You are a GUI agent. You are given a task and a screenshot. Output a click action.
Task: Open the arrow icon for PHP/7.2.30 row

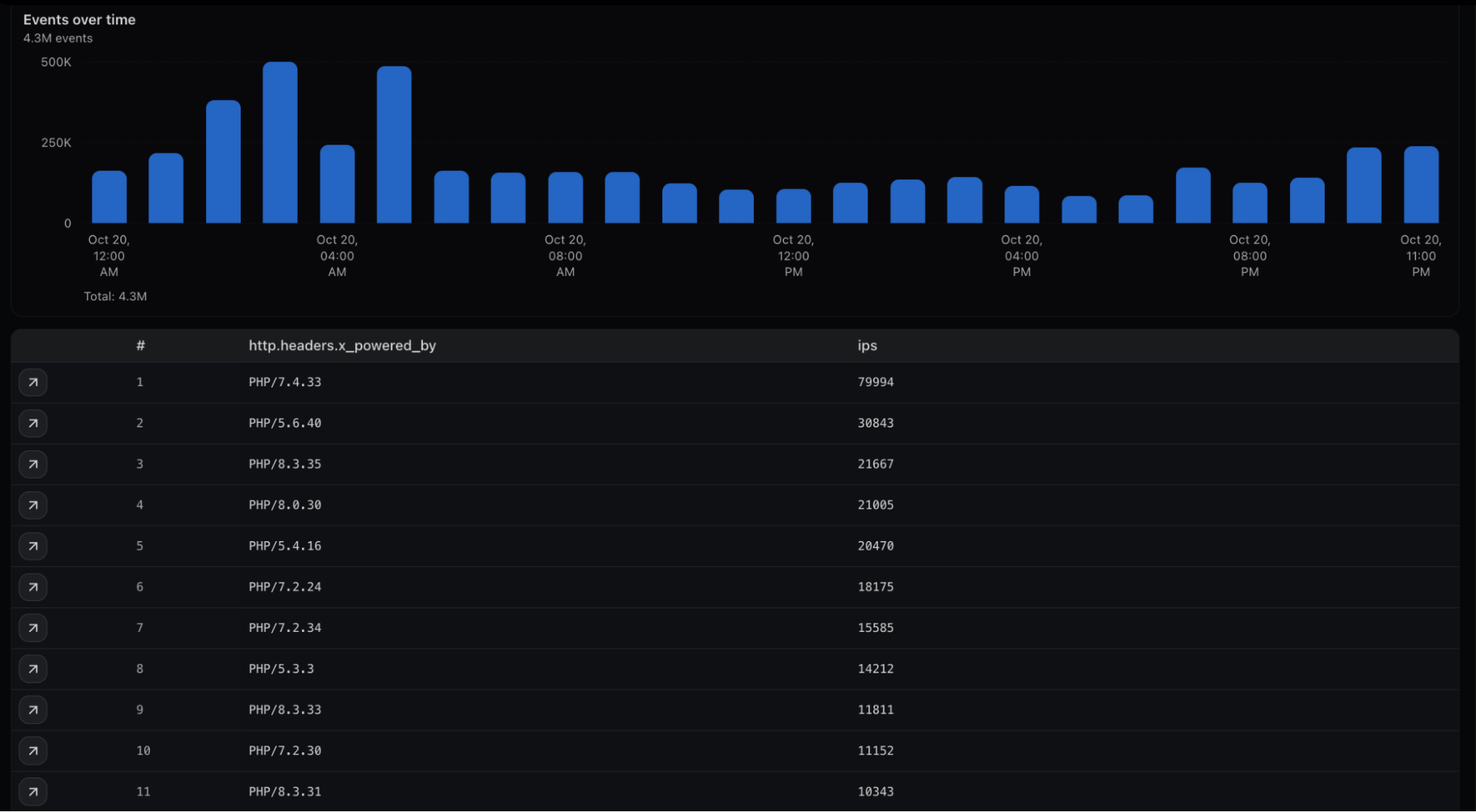pyautogui.click(x=33, y=751)
